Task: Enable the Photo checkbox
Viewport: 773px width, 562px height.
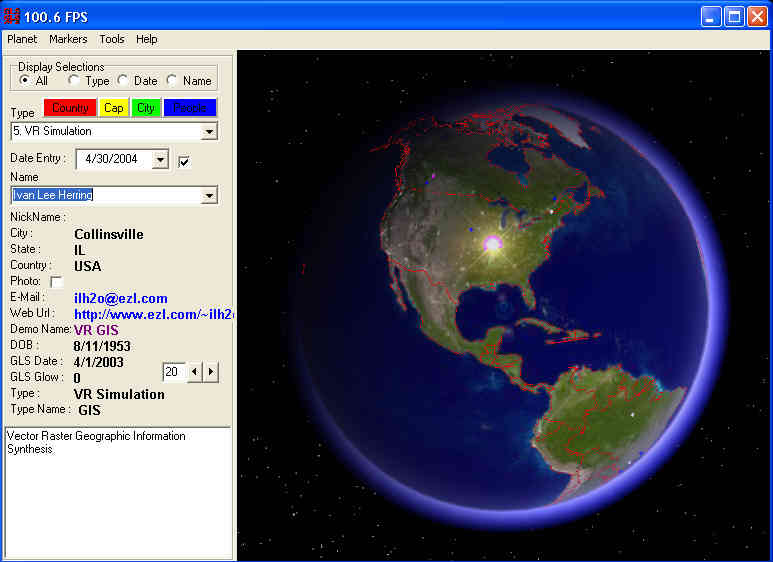Action: [56, 283]
